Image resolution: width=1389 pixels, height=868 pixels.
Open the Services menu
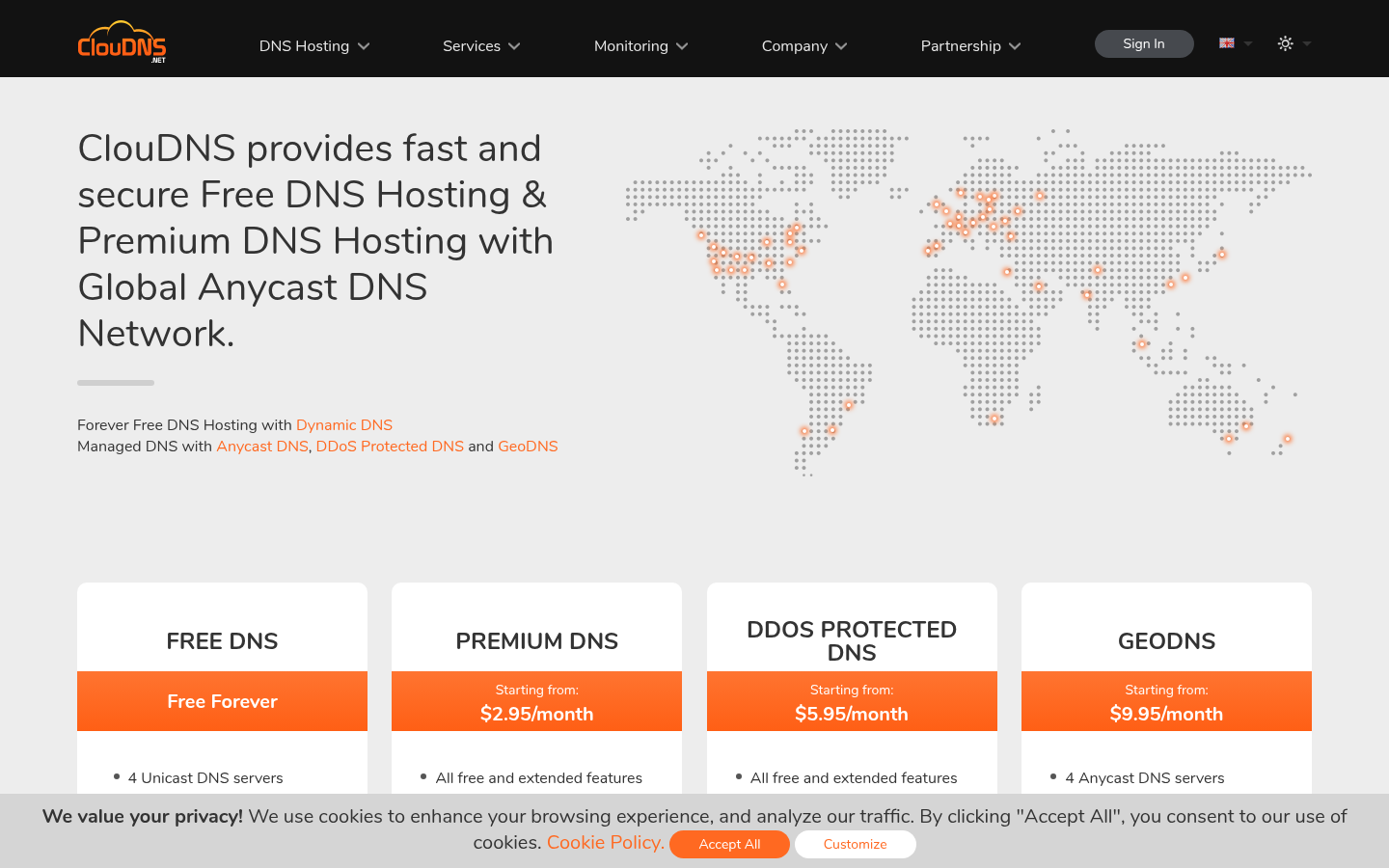pyautogui.click(x=481, y=46)
